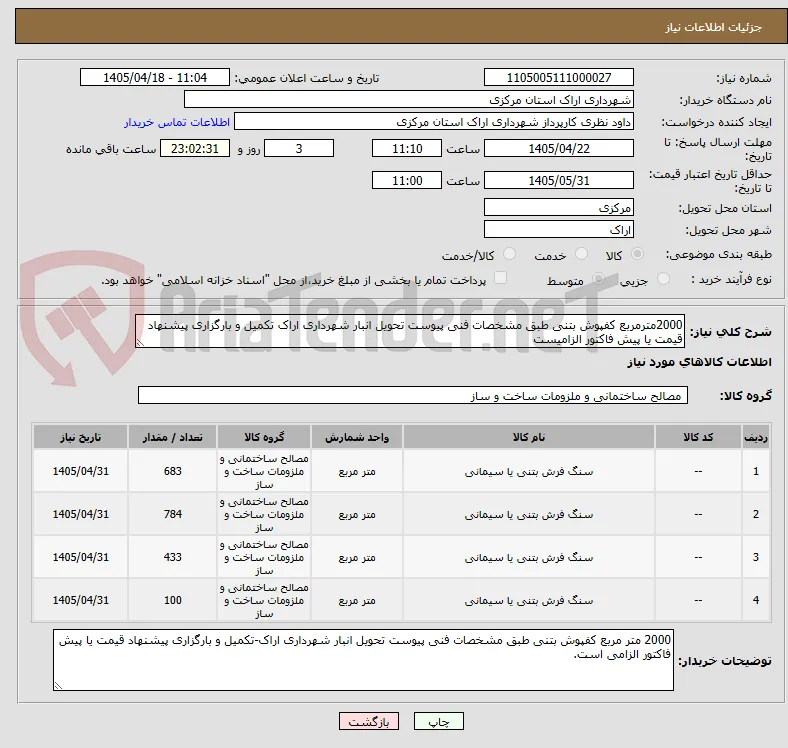Image resolution: width=788 pixels, height=748 pixels.
Task: Click the متر مربع unit in row 2
Action: tap(357, 515)
